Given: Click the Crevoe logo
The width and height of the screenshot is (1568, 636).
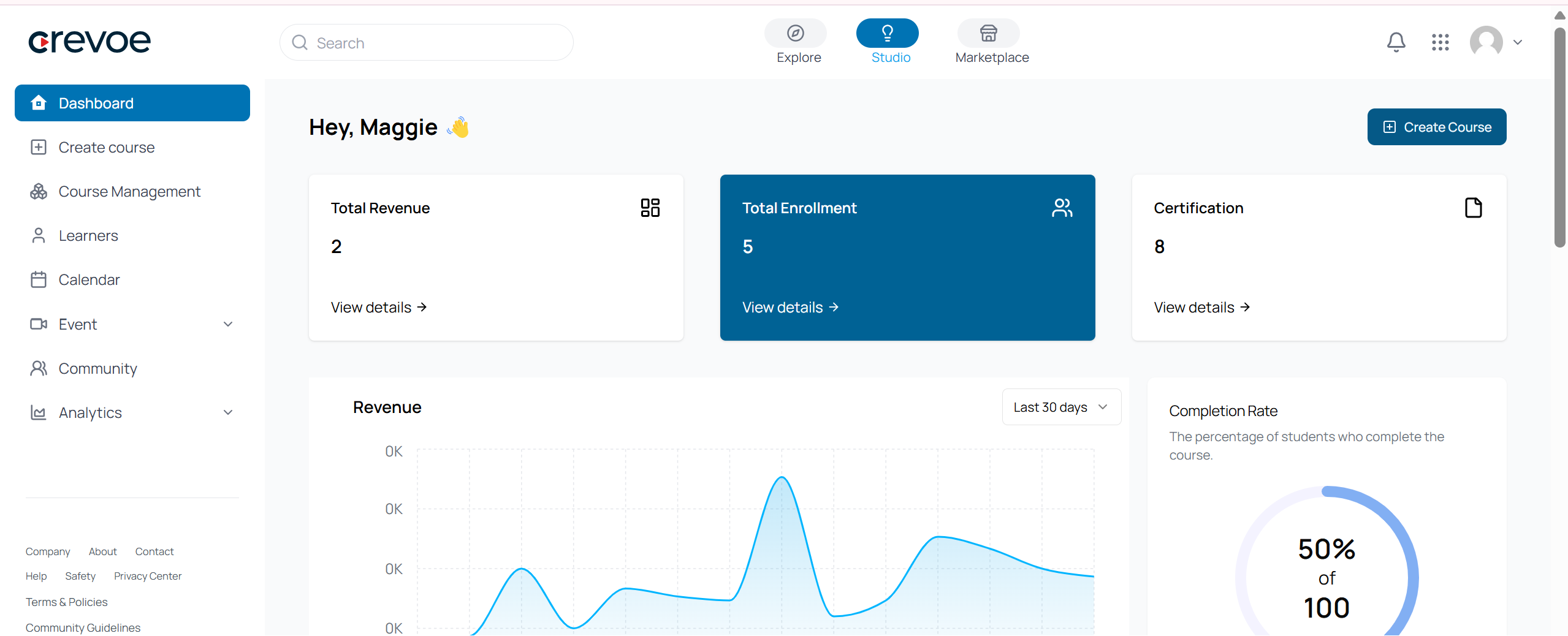Looking at the screenshot, I should click(89, 42).
